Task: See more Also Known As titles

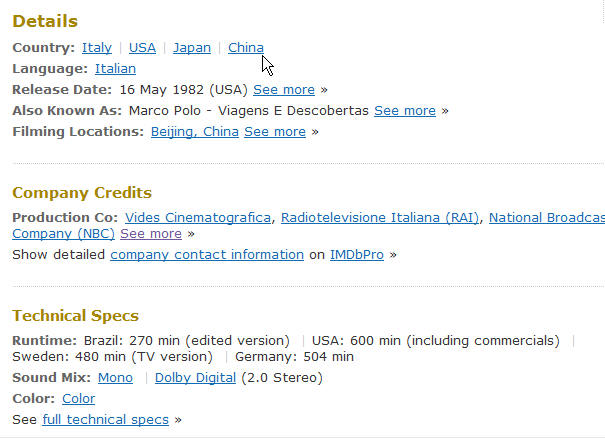Action: click(x=405, y=111)
